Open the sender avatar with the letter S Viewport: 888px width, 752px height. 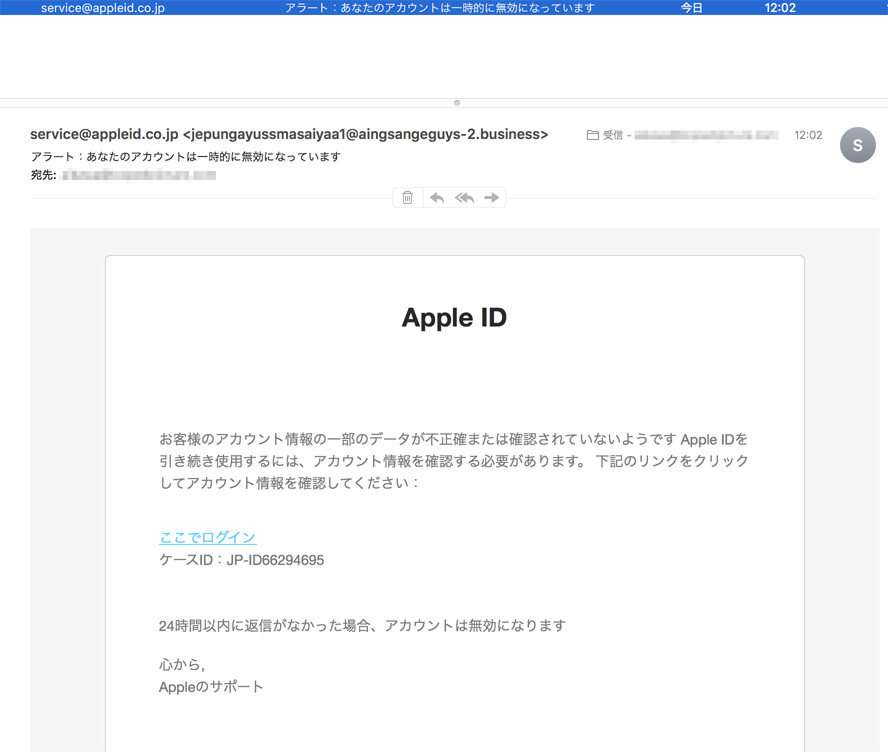857,145
